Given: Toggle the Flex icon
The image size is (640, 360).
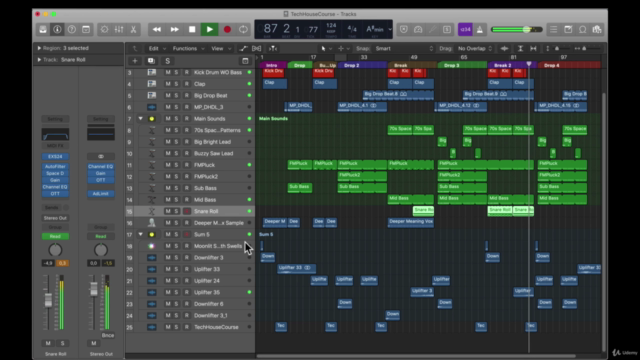Looking at the screenshot, I should 256,49.
